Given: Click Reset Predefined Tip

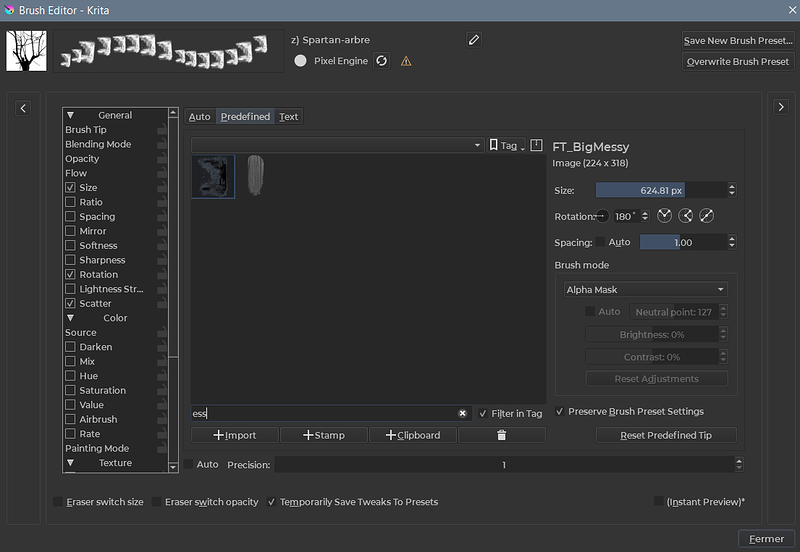Looking at the screenshot, I should point(666,435).
